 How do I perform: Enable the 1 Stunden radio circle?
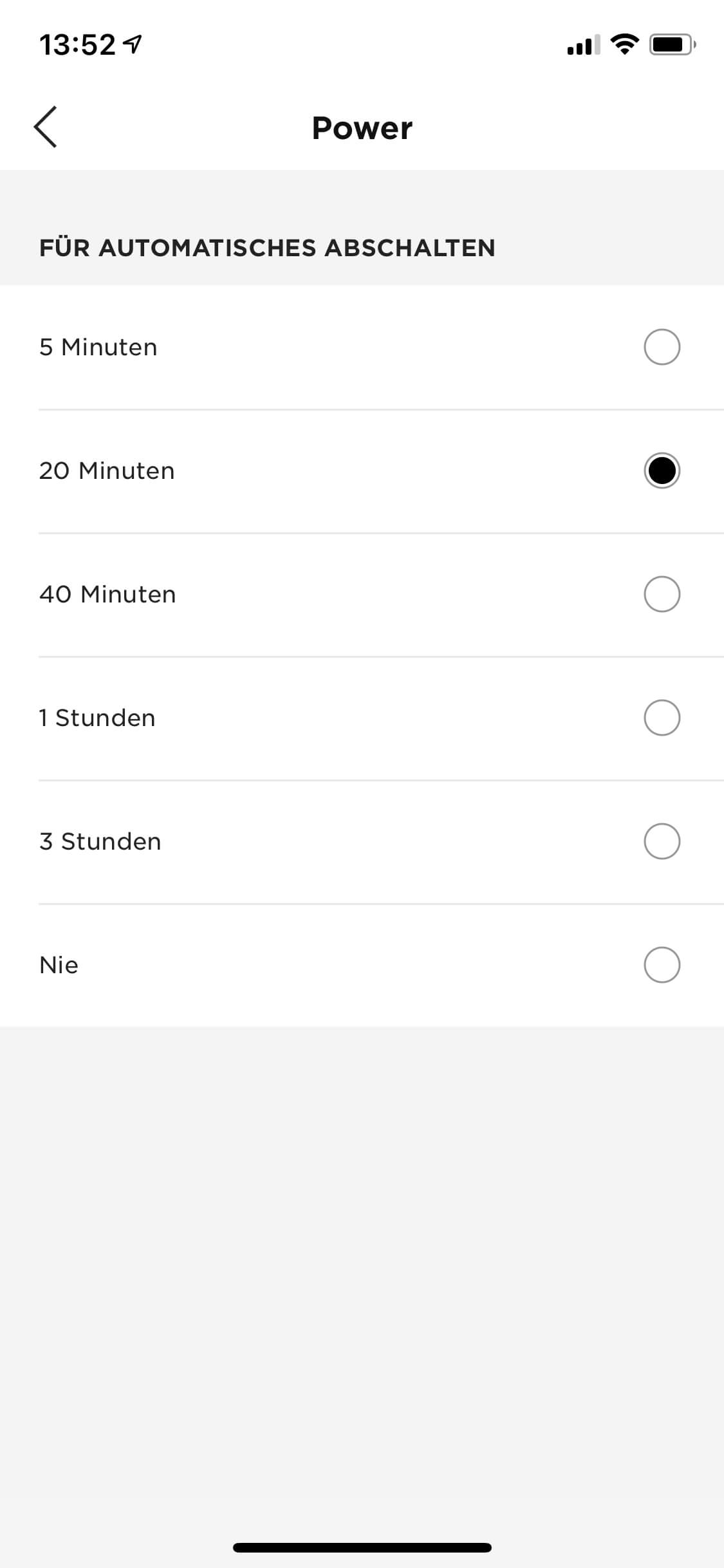coord(662,718)
